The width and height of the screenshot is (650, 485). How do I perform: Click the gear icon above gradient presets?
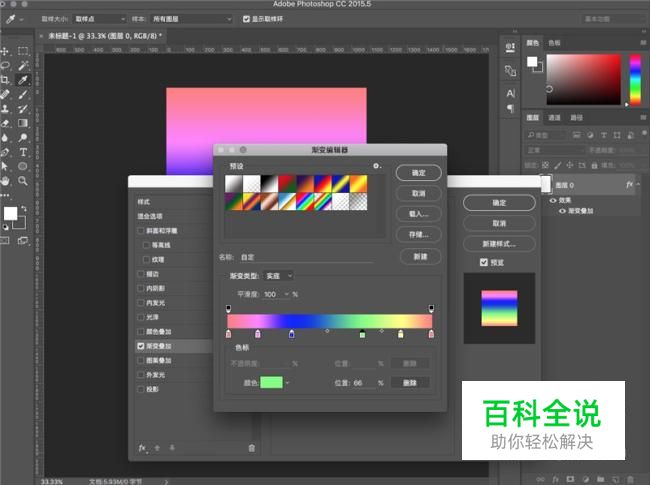point(376,166)
